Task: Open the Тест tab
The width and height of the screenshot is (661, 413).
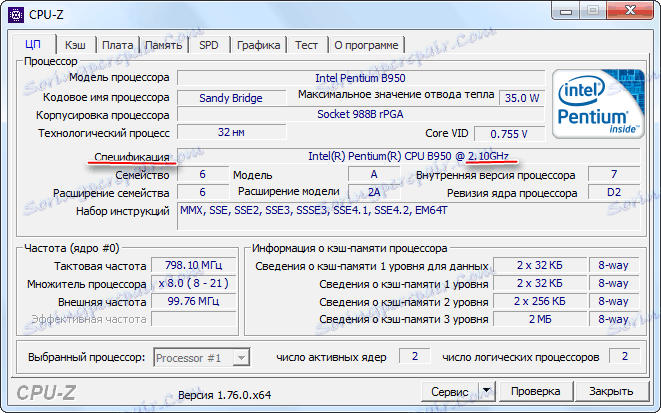Action: 306,45
